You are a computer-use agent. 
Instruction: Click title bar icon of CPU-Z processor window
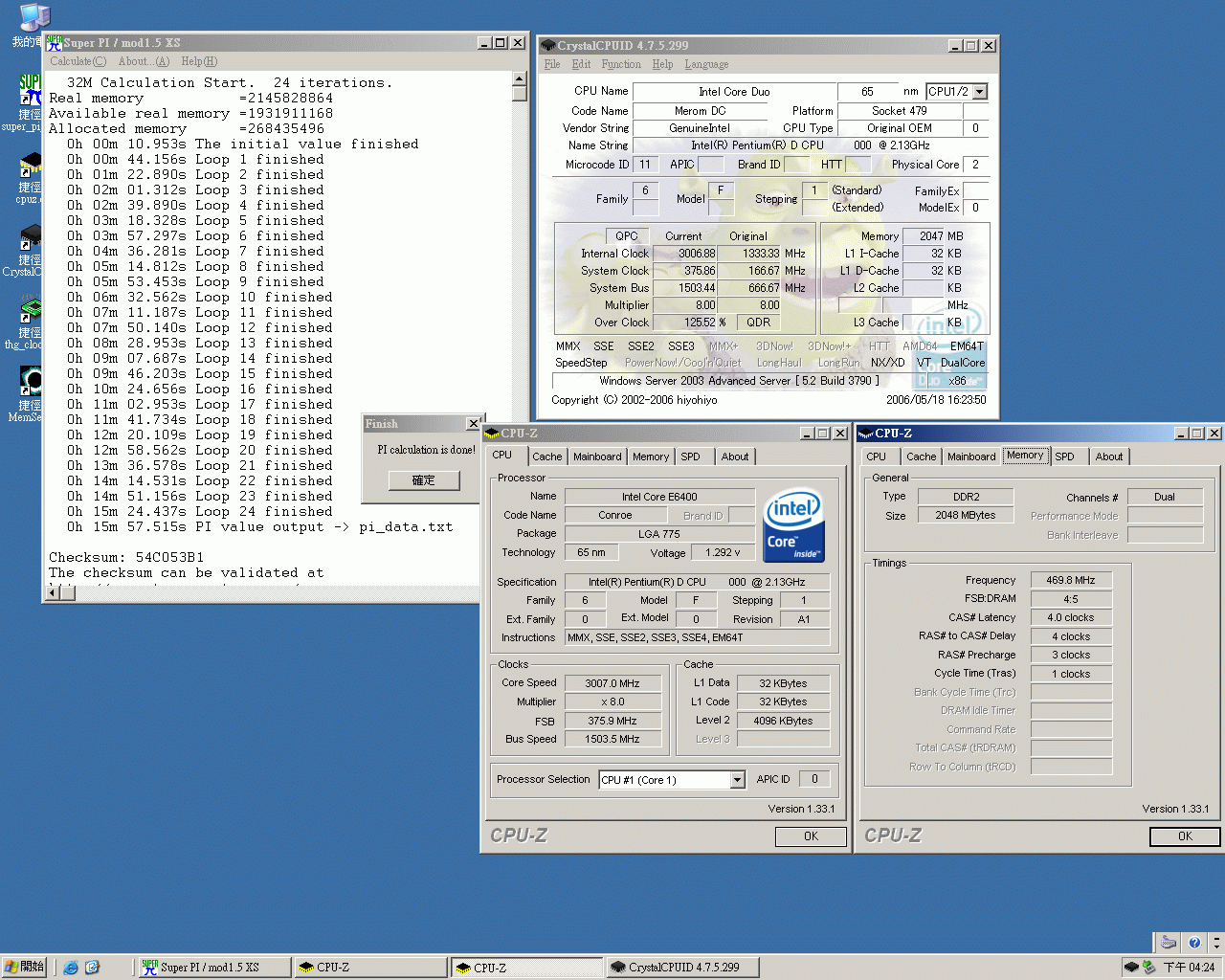point(492,434)
